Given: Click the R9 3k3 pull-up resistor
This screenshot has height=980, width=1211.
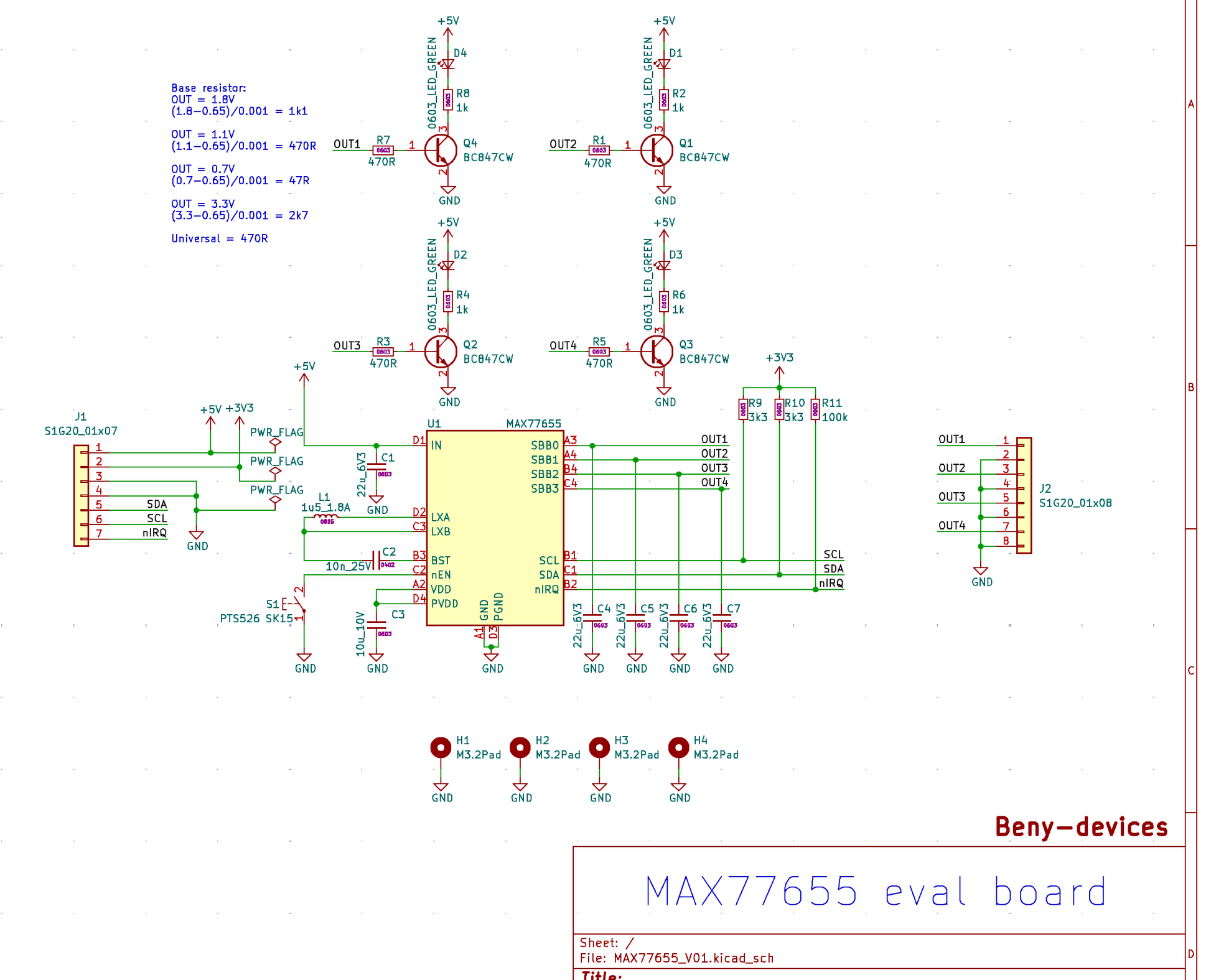Looking at the screenshot, I should 743,409.
